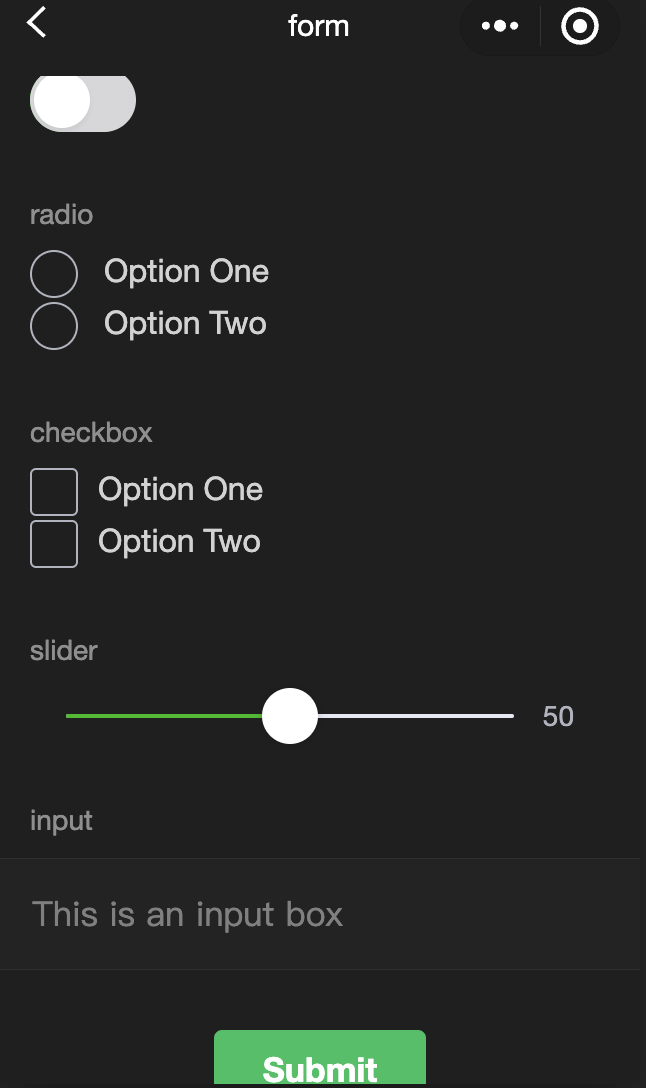Image resolution: width=646 pixels, height=1088 pixels.
Task: Click the "form" page title
Action: 318,26
